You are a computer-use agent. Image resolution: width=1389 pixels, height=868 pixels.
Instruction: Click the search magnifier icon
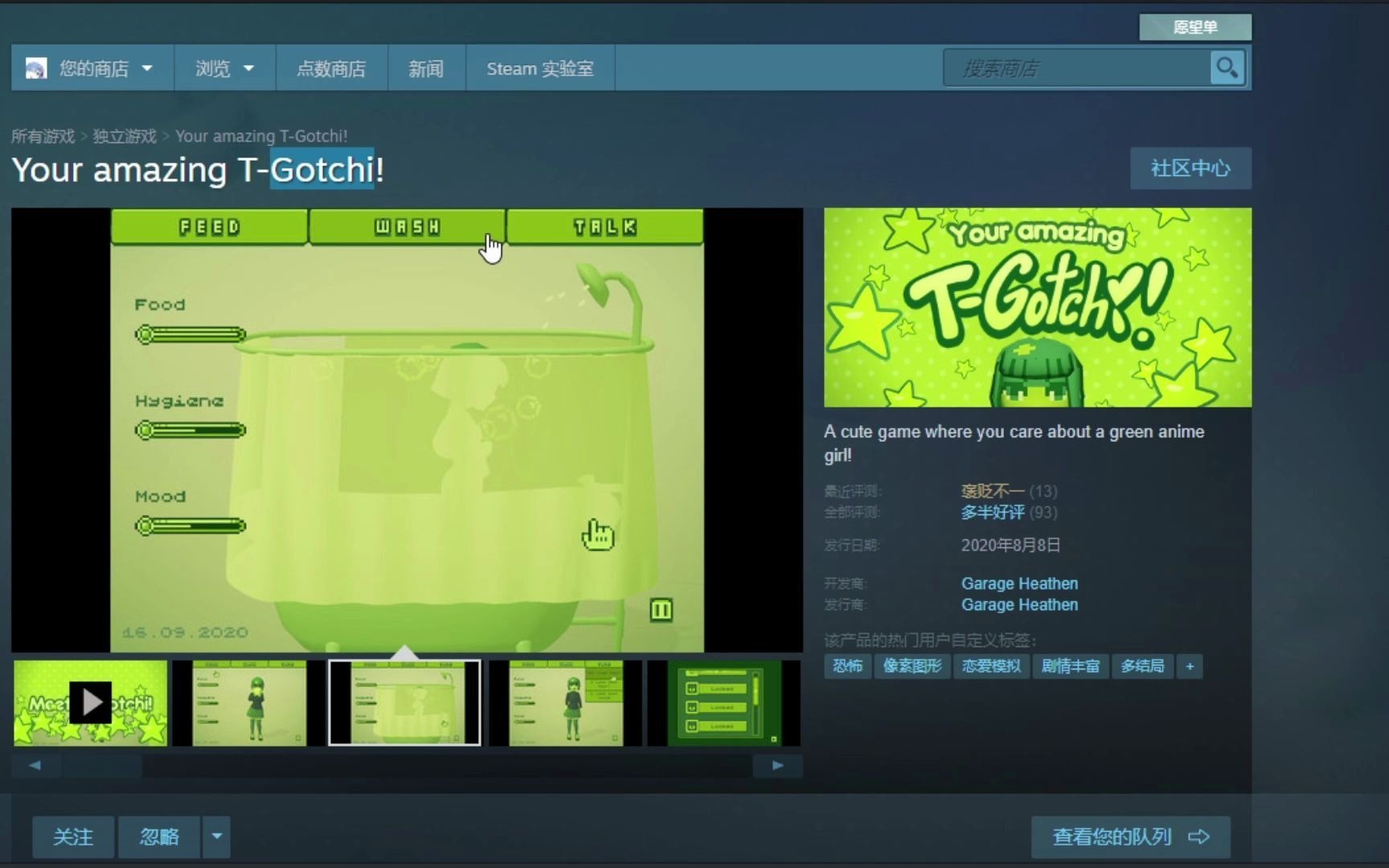pos(1226,68)
